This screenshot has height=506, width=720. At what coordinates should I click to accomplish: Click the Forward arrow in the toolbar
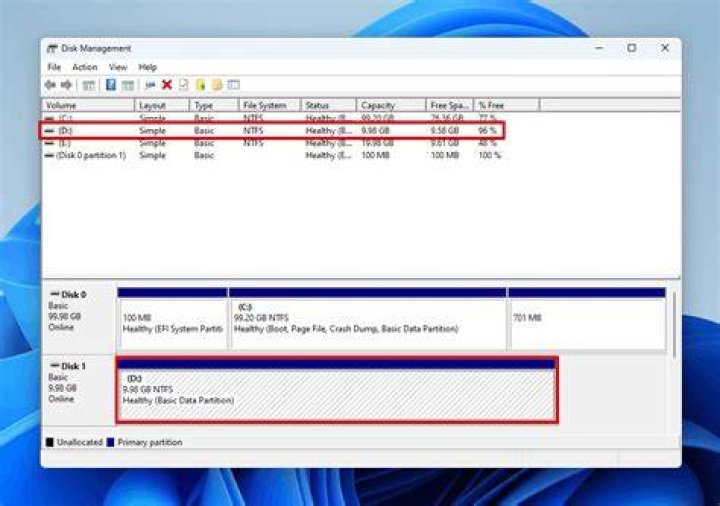click(x=67, y=84)
